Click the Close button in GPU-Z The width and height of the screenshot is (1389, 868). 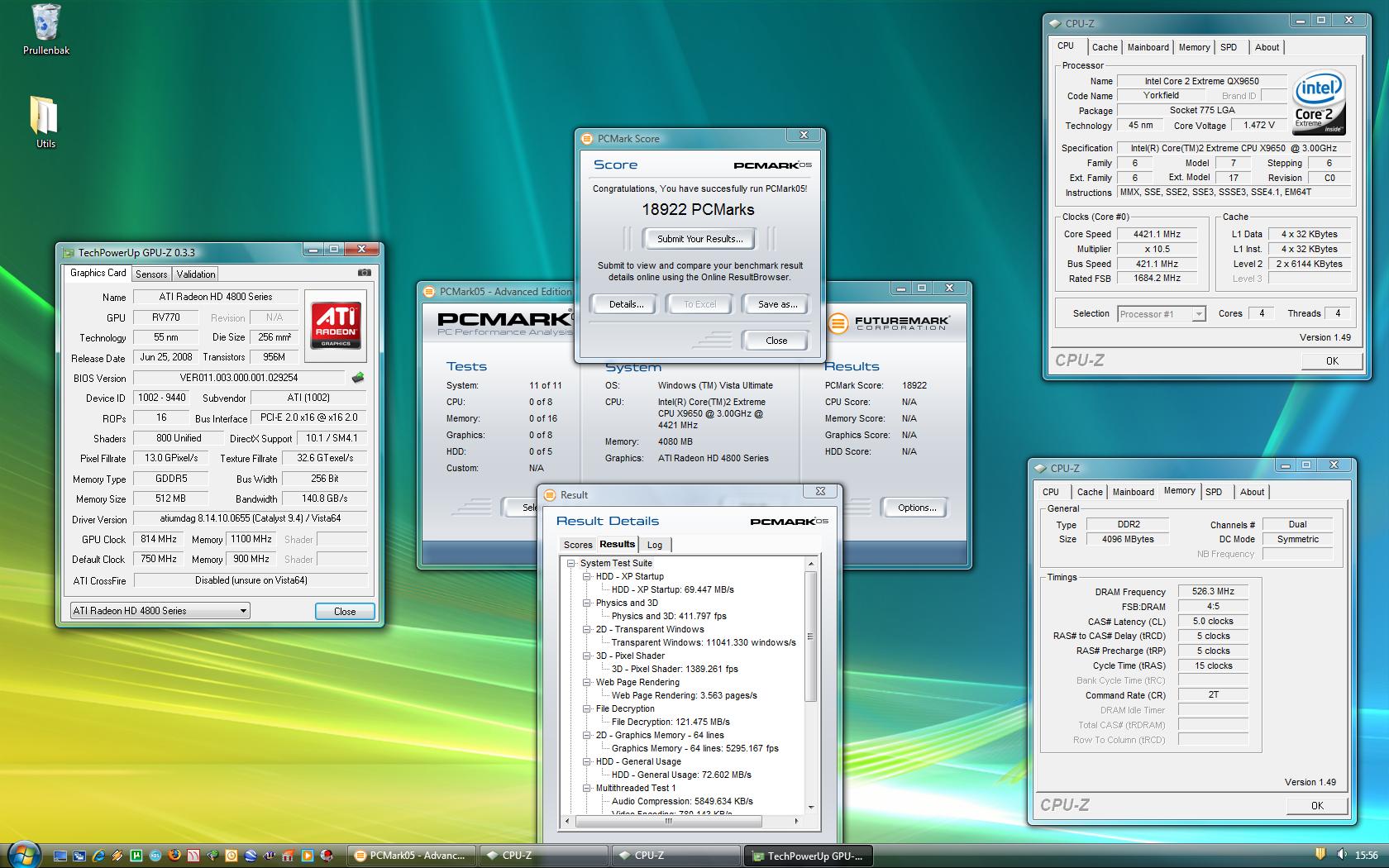[x=345, y=612]
